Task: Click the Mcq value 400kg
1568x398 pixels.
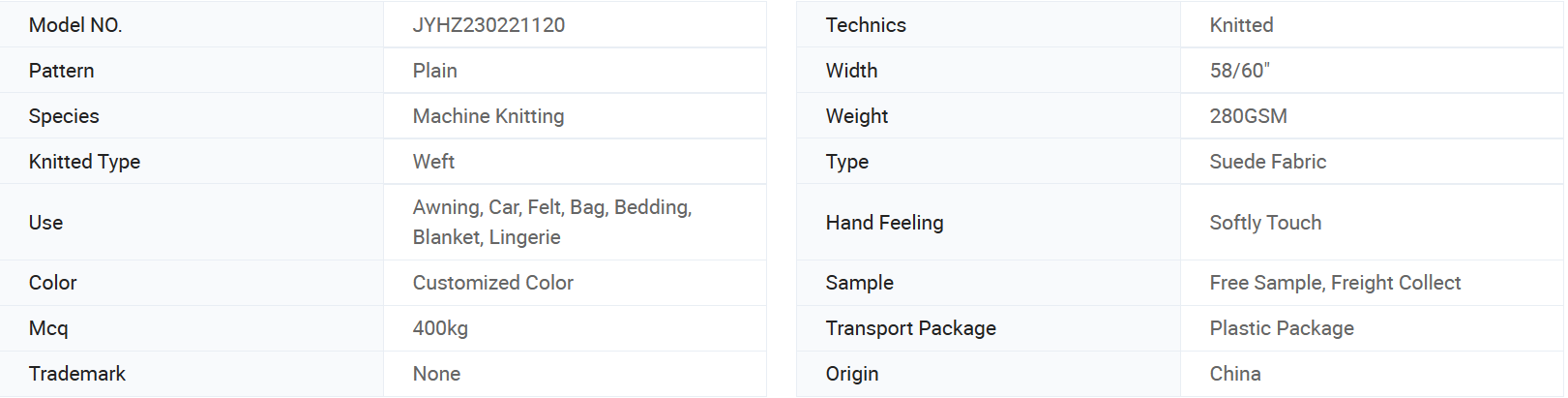Action: click(440, 328)
